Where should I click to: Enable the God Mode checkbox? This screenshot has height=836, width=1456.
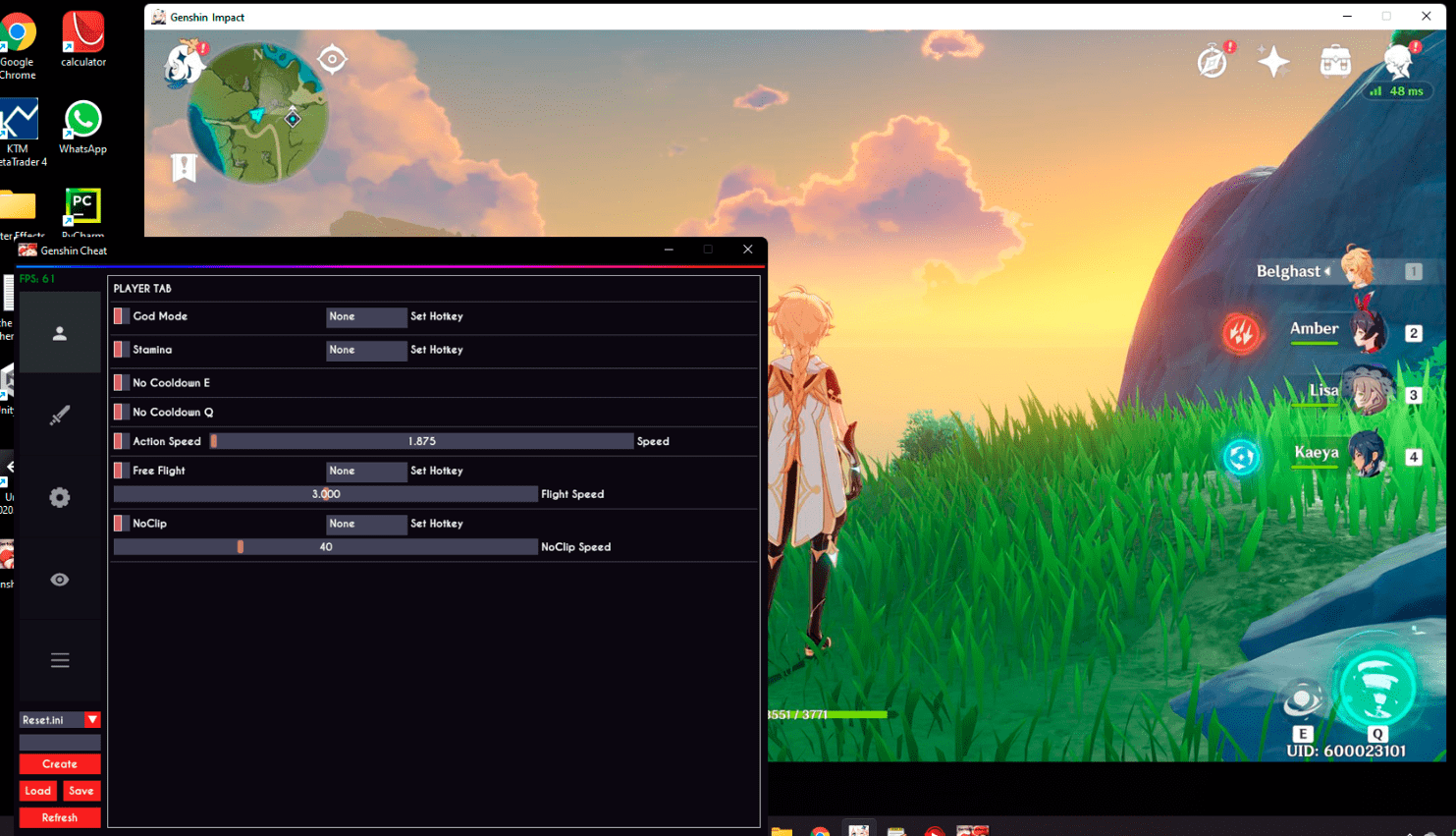click(121, 316)
